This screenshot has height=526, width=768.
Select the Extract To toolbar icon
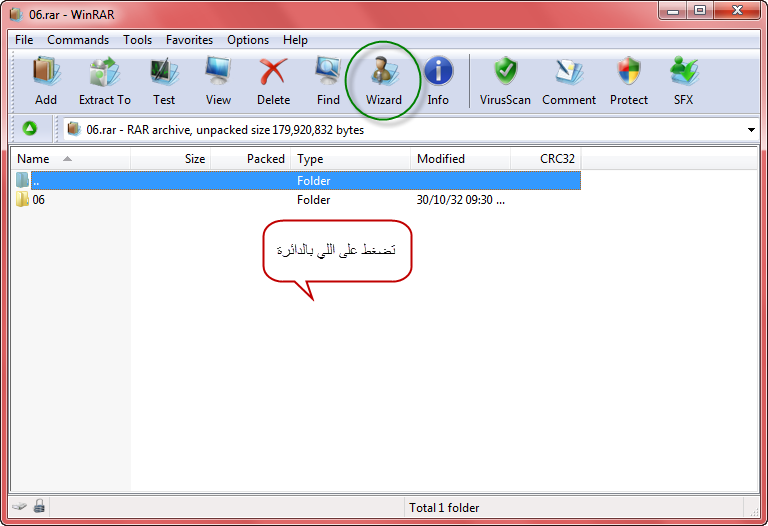[x=104, y=81]
